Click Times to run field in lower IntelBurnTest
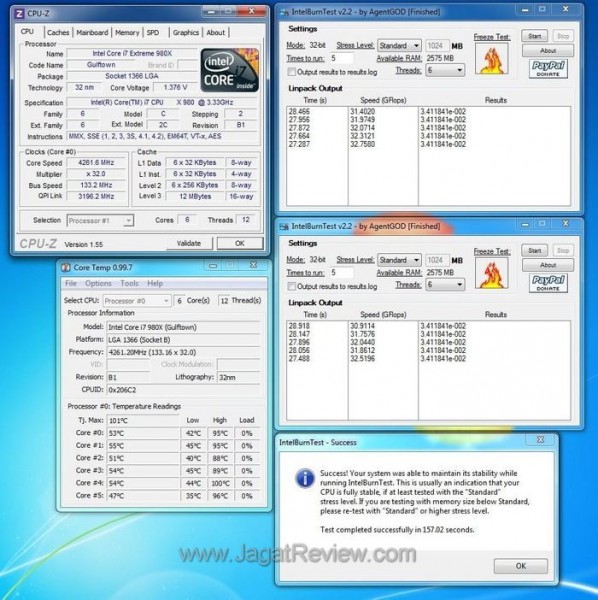The height and width of the screenshot is (600, 598). click(341, 272)
